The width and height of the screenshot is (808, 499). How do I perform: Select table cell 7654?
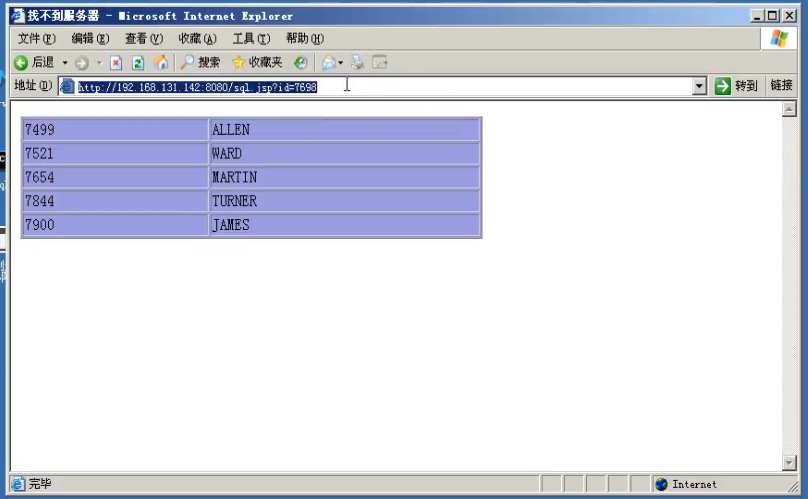point(115,177)
